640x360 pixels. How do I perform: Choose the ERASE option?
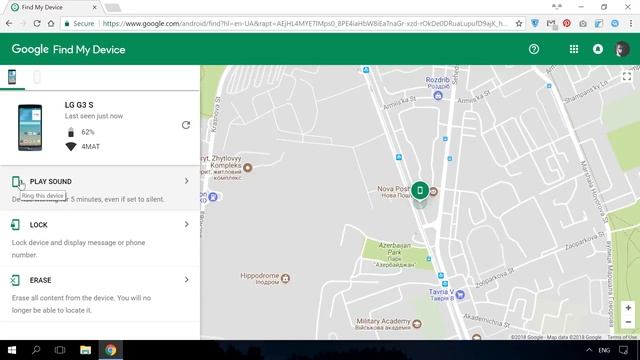coord(40,280)
